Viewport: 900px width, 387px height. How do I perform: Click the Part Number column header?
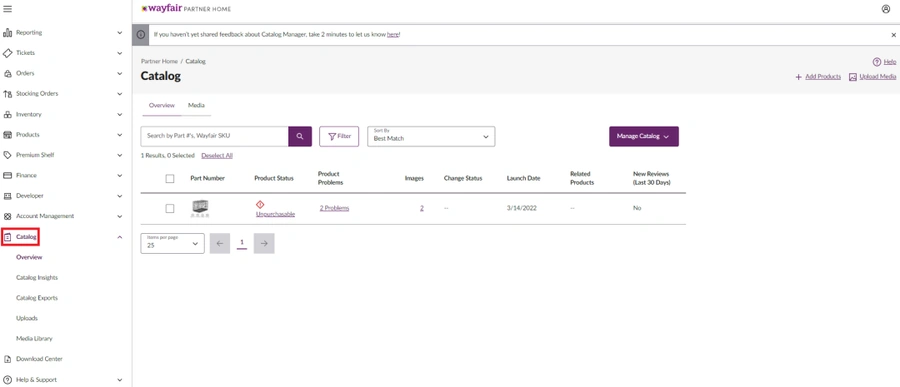click(x=208, y=179)
